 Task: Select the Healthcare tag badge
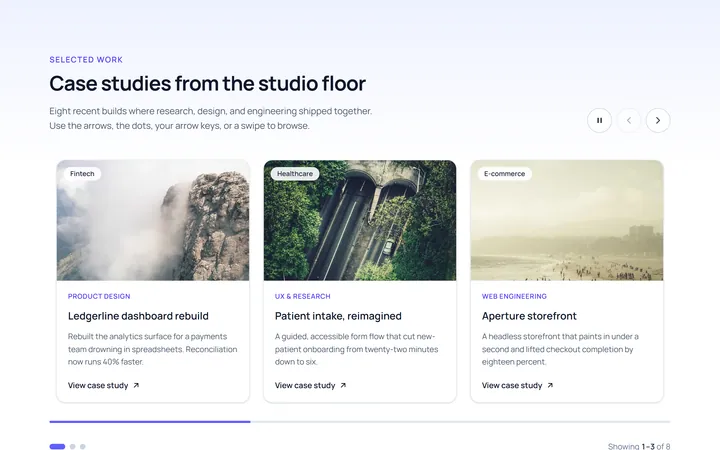(x=295, y=174)
